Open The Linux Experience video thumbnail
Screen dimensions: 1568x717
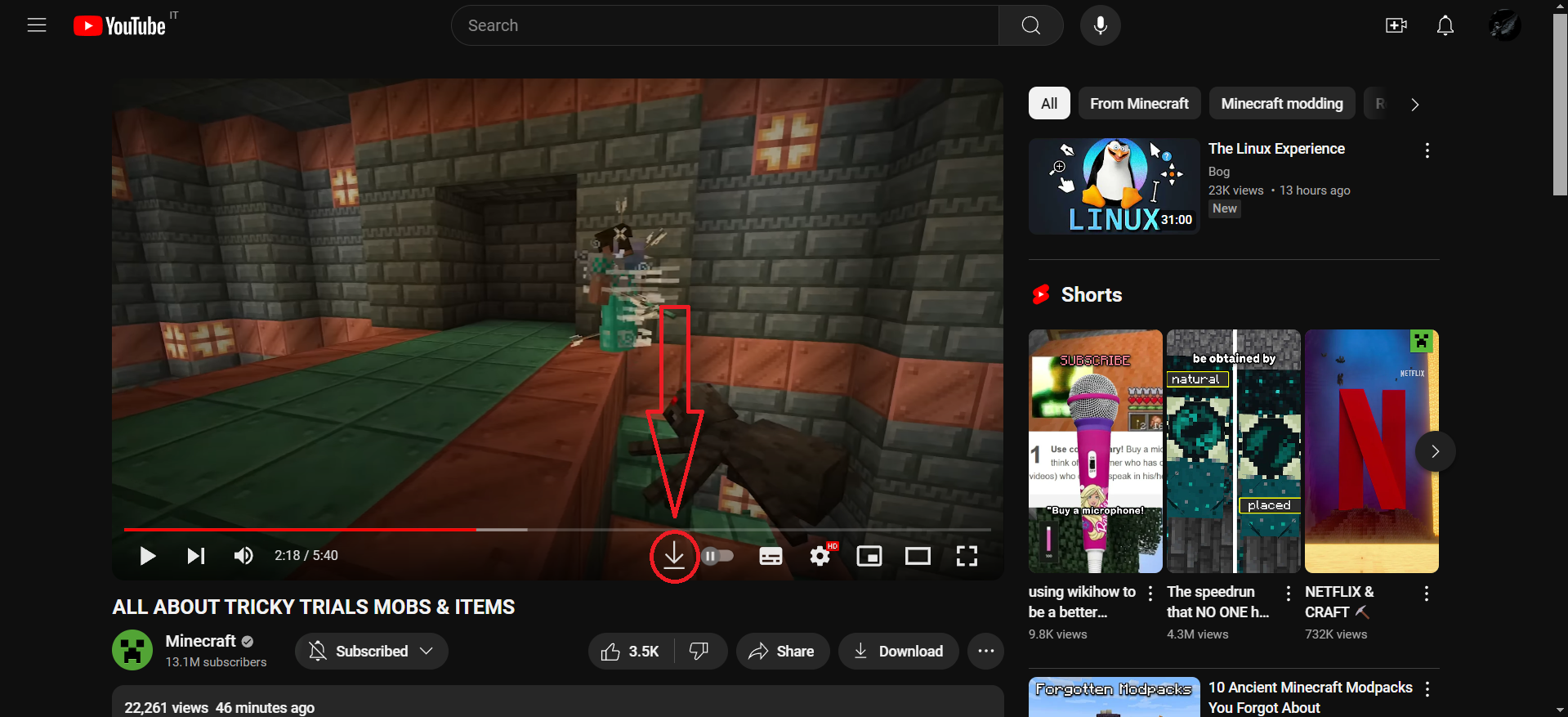1114,186
